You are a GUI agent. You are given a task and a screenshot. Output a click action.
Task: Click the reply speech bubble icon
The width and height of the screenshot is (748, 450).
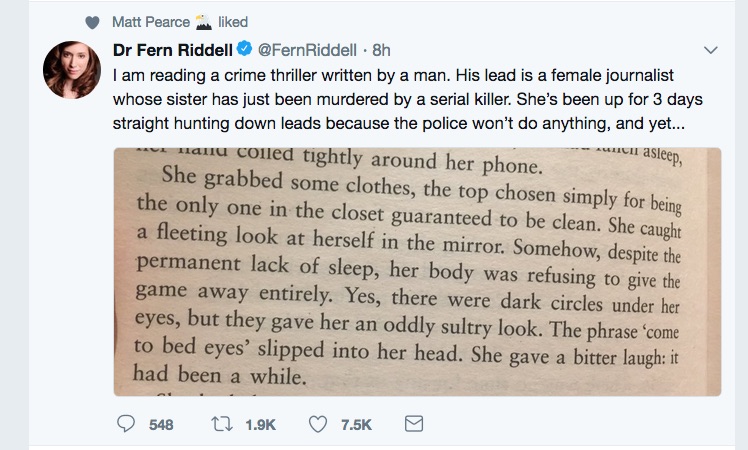point(126,424)
